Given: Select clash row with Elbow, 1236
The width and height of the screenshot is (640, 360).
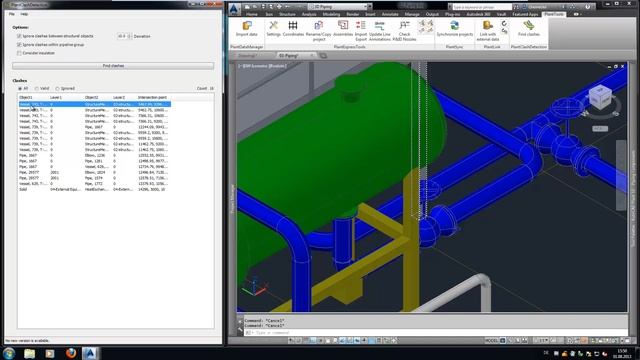Looking at the screenshot, I should (95, 156).
